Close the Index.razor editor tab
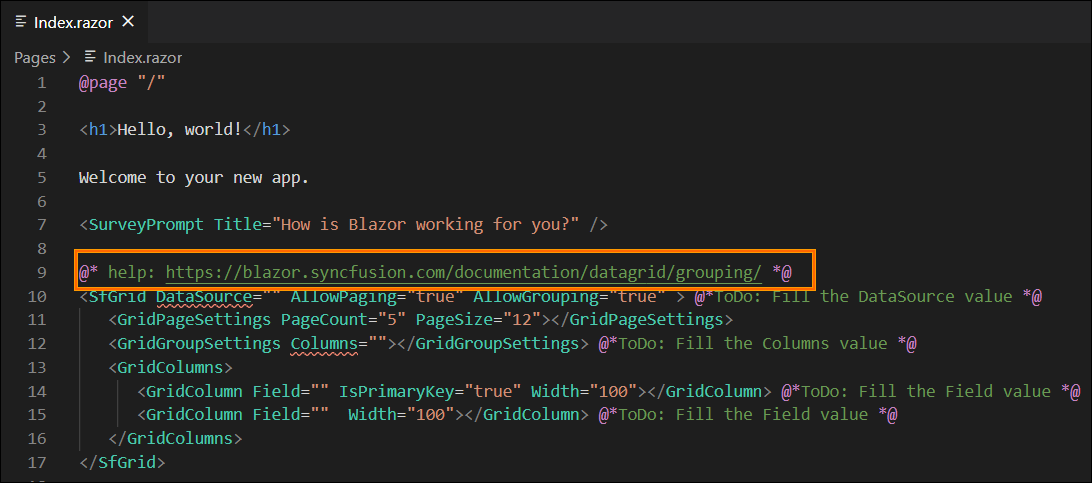 pyautogui.click(x=128, y=22)
